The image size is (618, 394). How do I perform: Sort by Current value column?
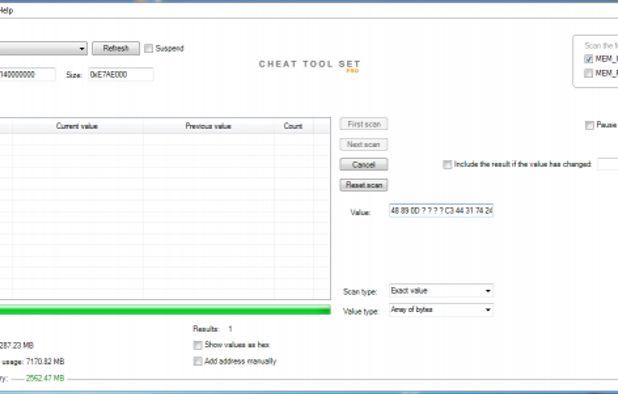(x=77, y=126)
